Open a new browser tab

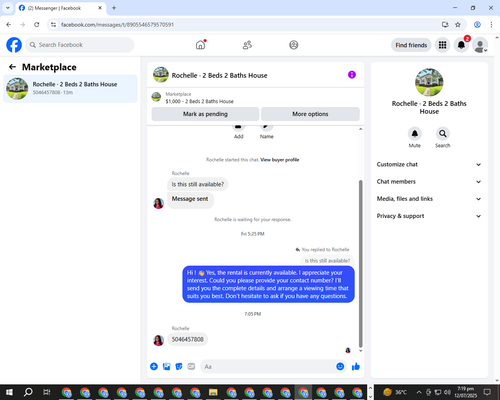pos(114,8)
